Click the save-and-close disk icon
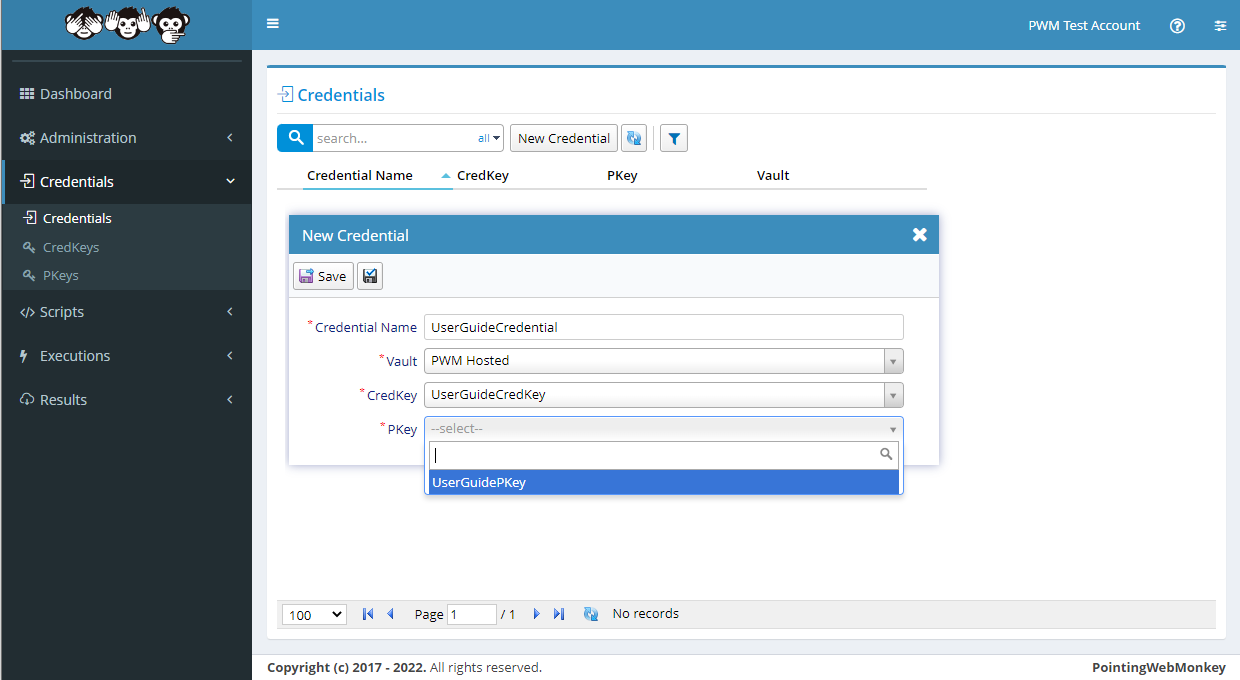 (370, 276)
